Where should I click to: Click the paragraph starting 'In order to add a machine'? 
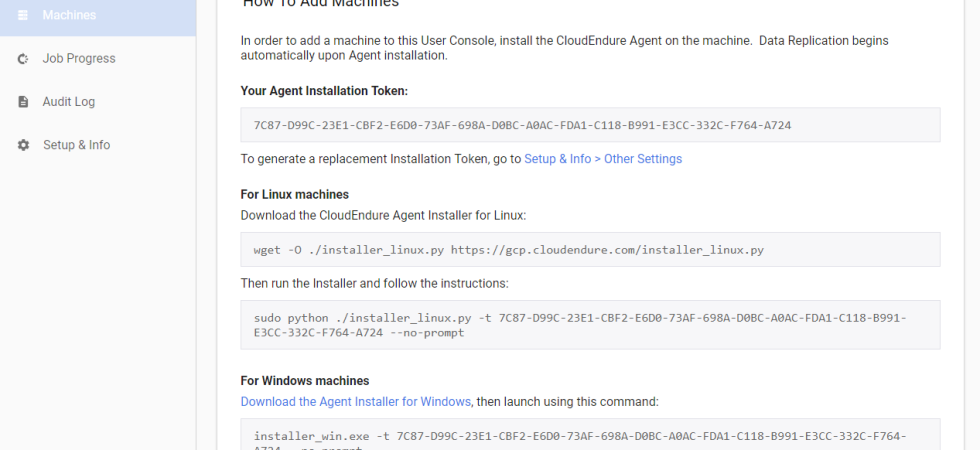point(564,48)
